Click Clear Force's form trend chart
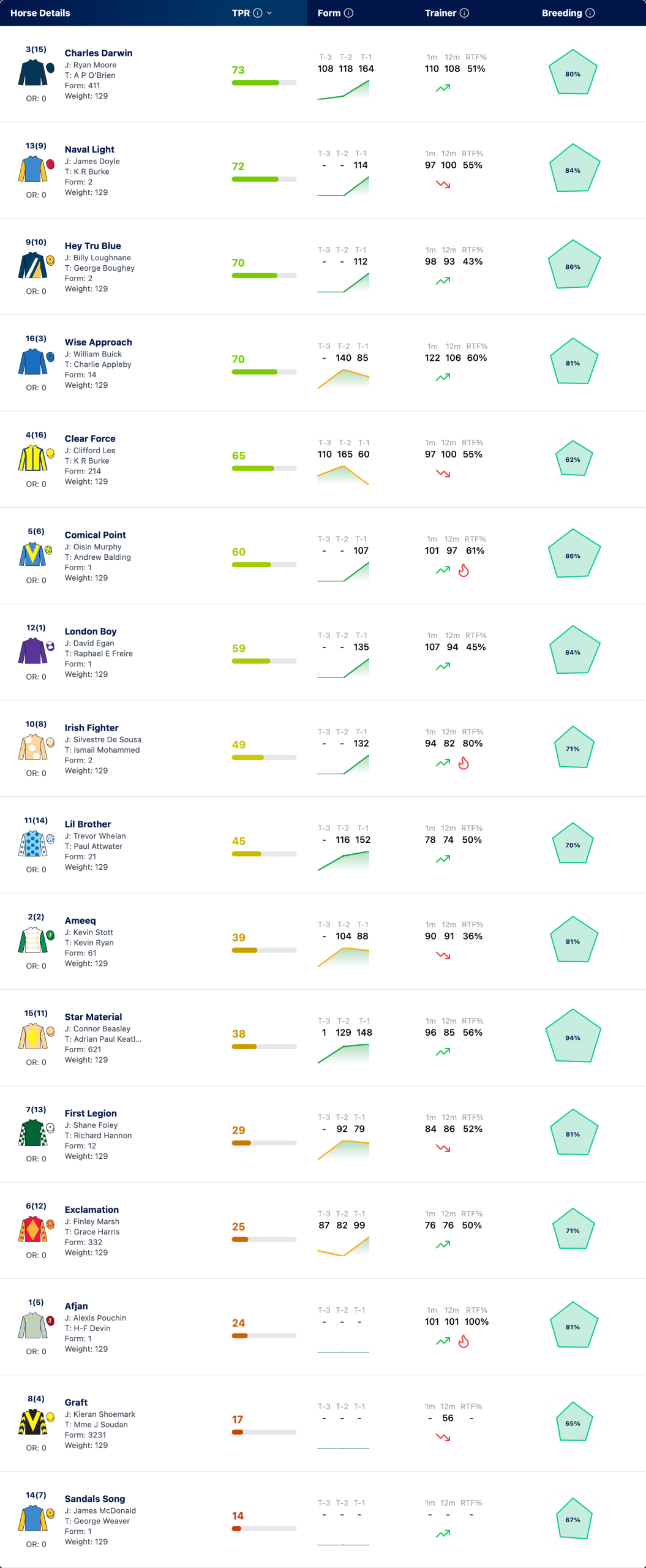The image size is (646, 1568). click(344, 475)
